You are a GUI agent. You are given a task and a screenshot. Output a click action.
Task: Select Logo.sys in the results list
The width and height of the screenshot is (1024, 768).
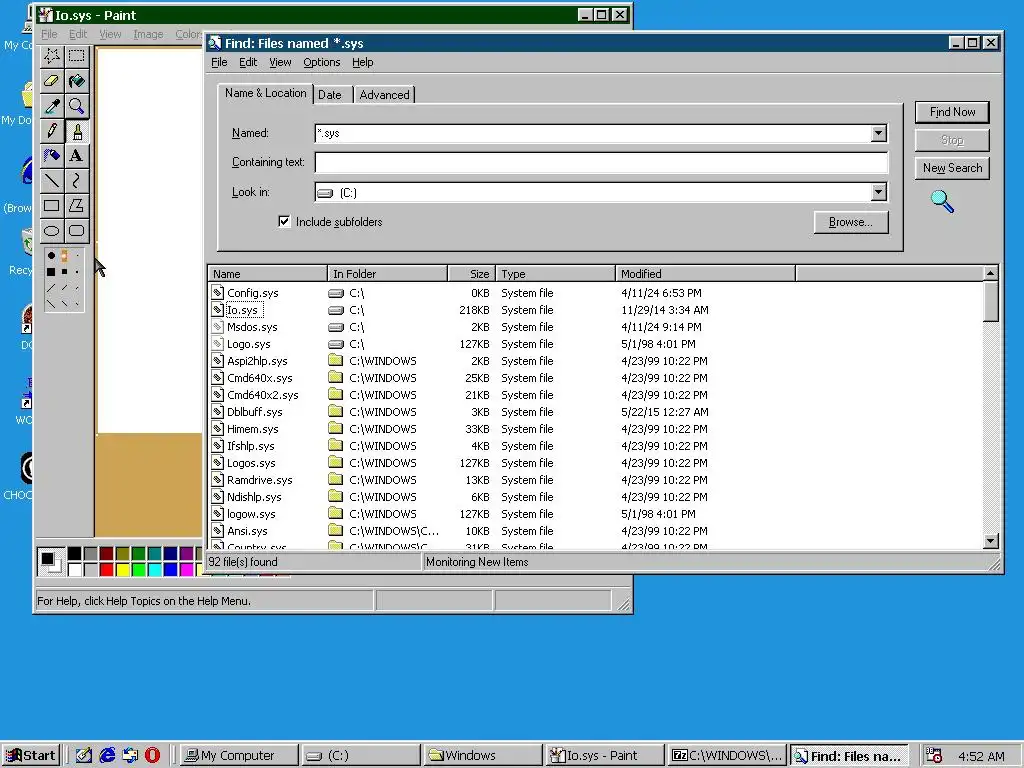click(x=249, y=344)
